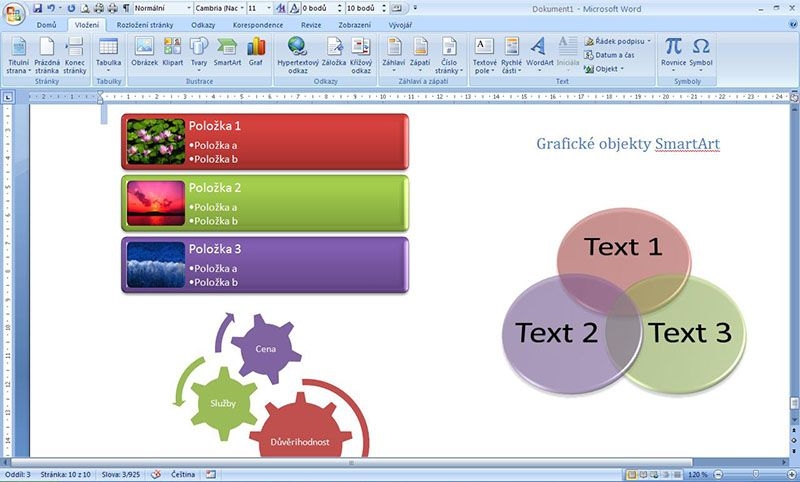Insert a bookmark with Záložka
Image resolution: width=800 pixels, height=482 pixels.
(x=334, y=51)
